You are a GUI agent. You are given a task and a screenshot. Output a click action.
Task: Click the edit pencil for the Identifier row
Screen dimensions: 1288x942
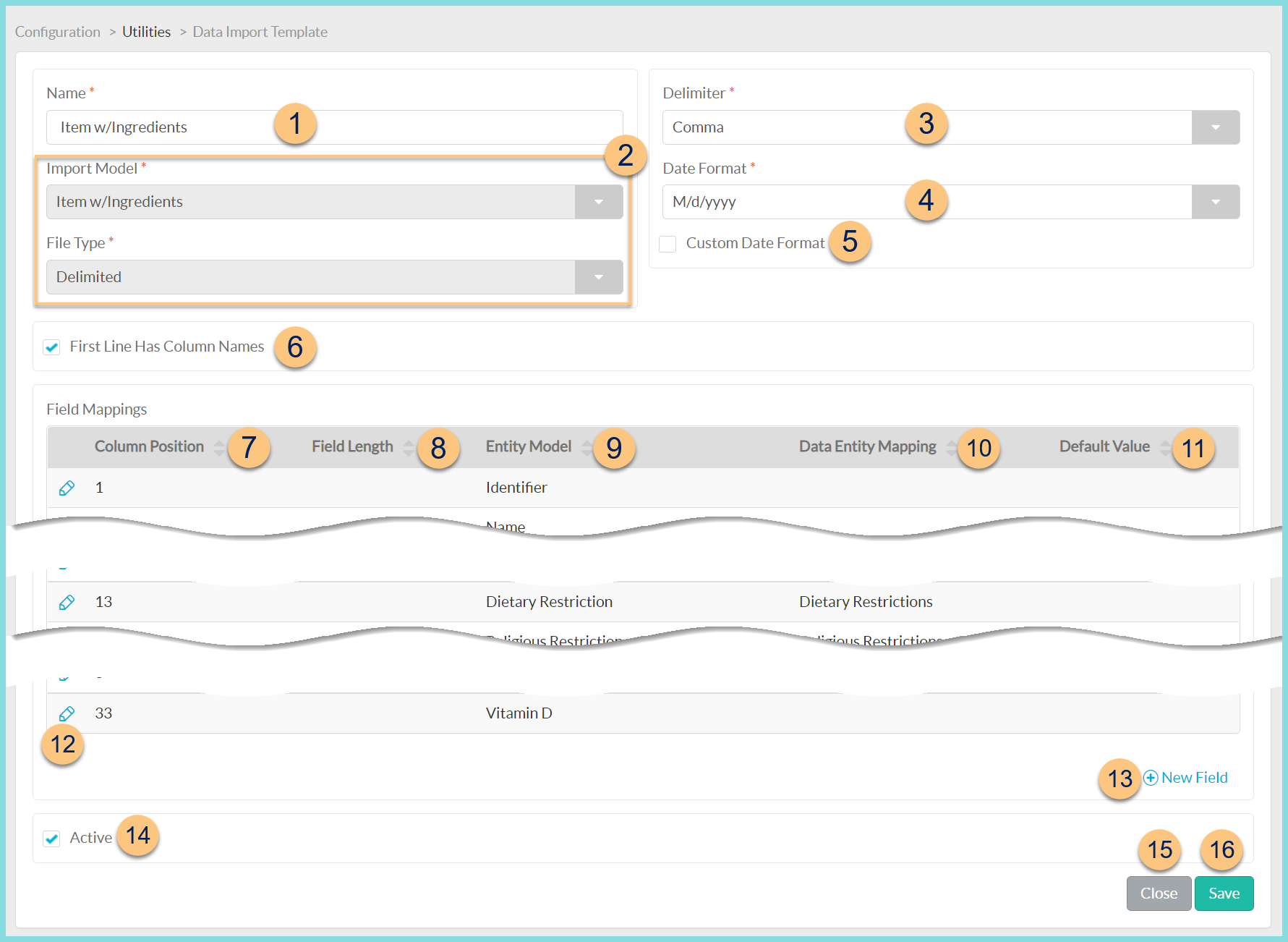pyautogui.click(x=67, y=488)
